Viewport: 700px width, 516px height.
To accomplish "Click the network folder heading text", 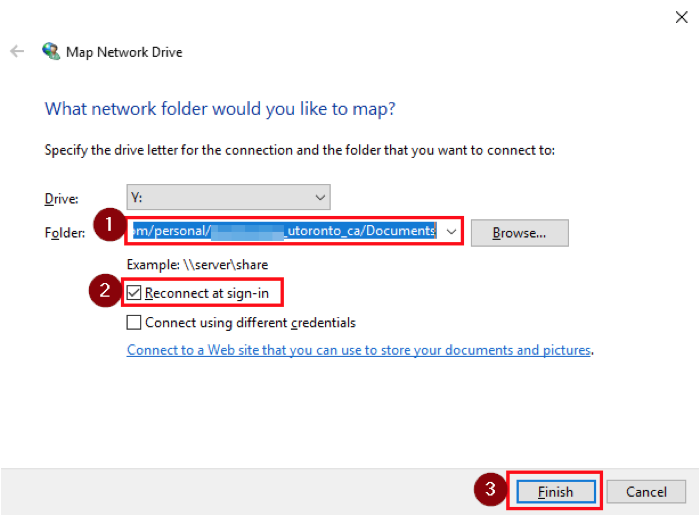I will point(220,109).
